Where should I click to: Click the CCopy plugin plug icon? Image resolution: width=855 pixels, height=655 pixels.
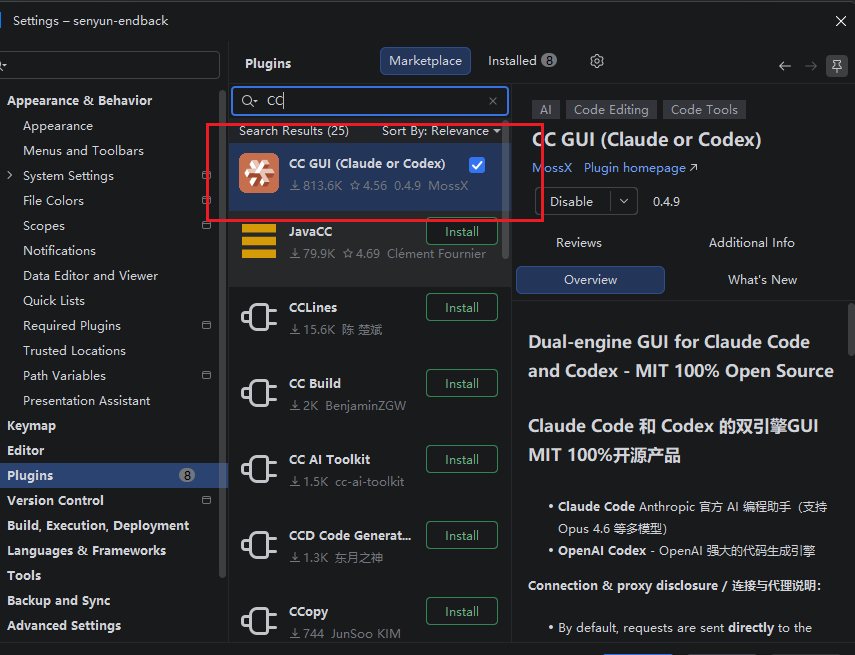(259, 621)
